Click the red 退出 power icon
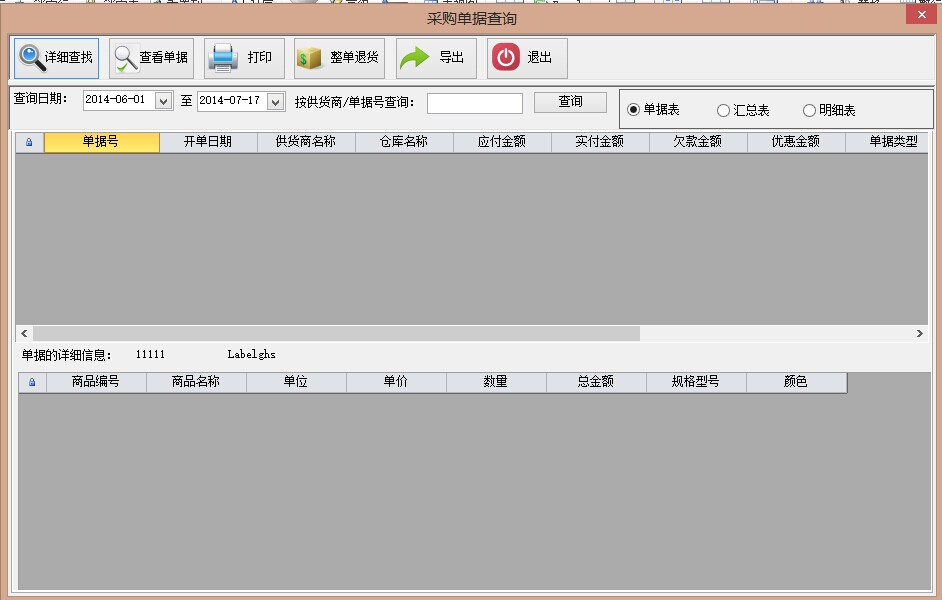The width and height of the screenshot is (942, 600). pos(506,58)
